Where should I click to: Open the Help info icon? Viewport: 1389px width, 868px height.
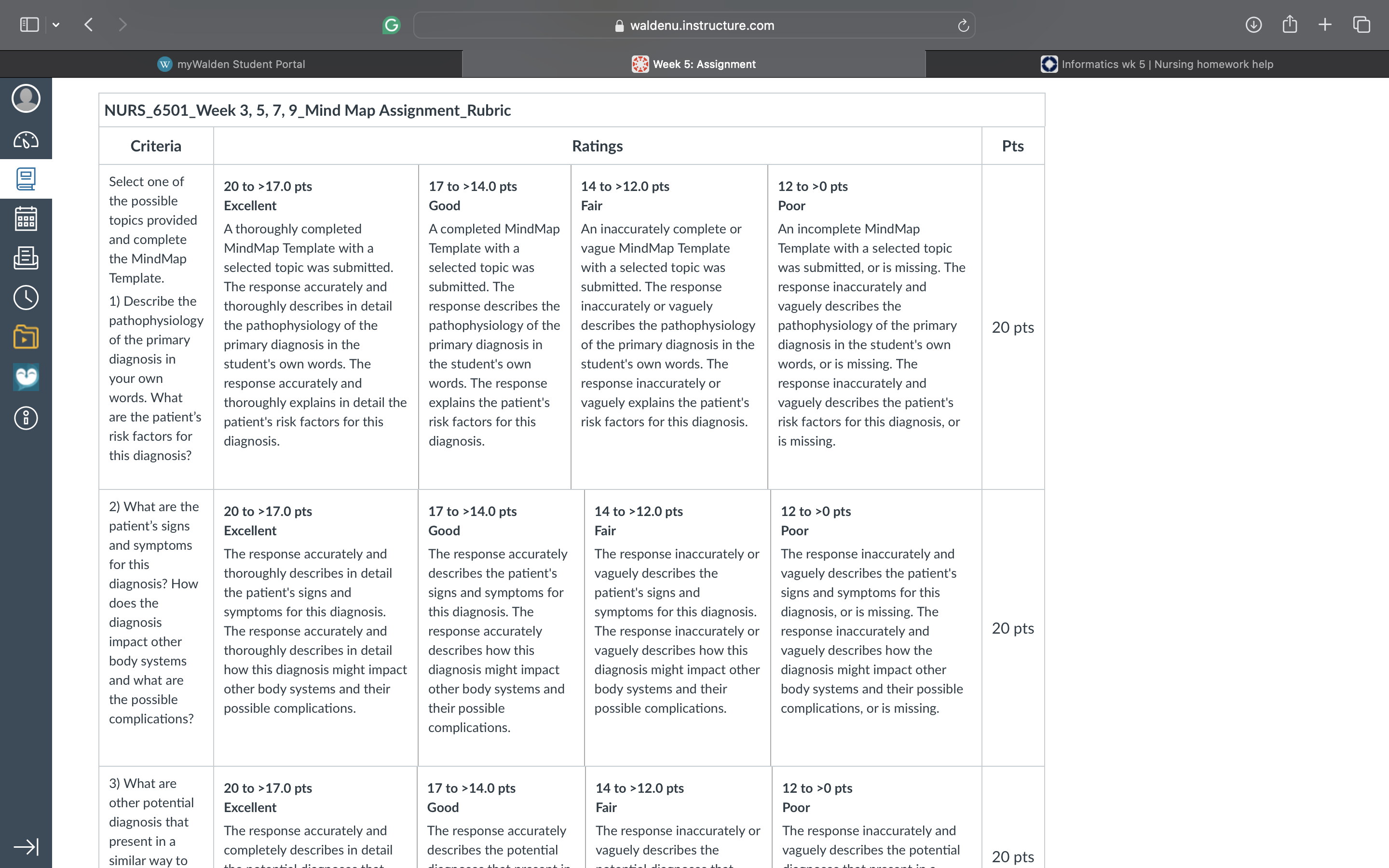click(x=26, y=418)
